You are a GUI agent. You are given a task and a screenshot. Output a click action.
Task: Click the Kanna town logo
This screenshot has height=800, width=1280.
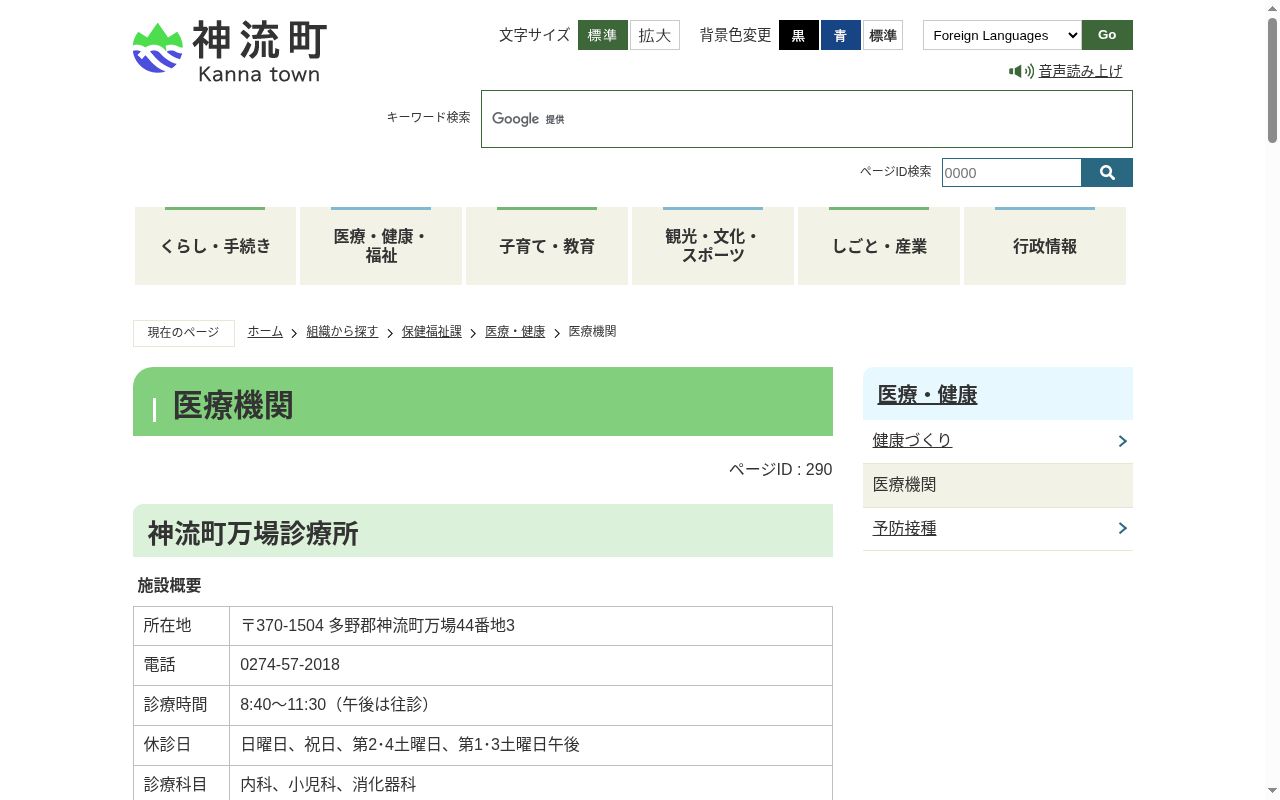pyautogui.click(x=230, y=52)
